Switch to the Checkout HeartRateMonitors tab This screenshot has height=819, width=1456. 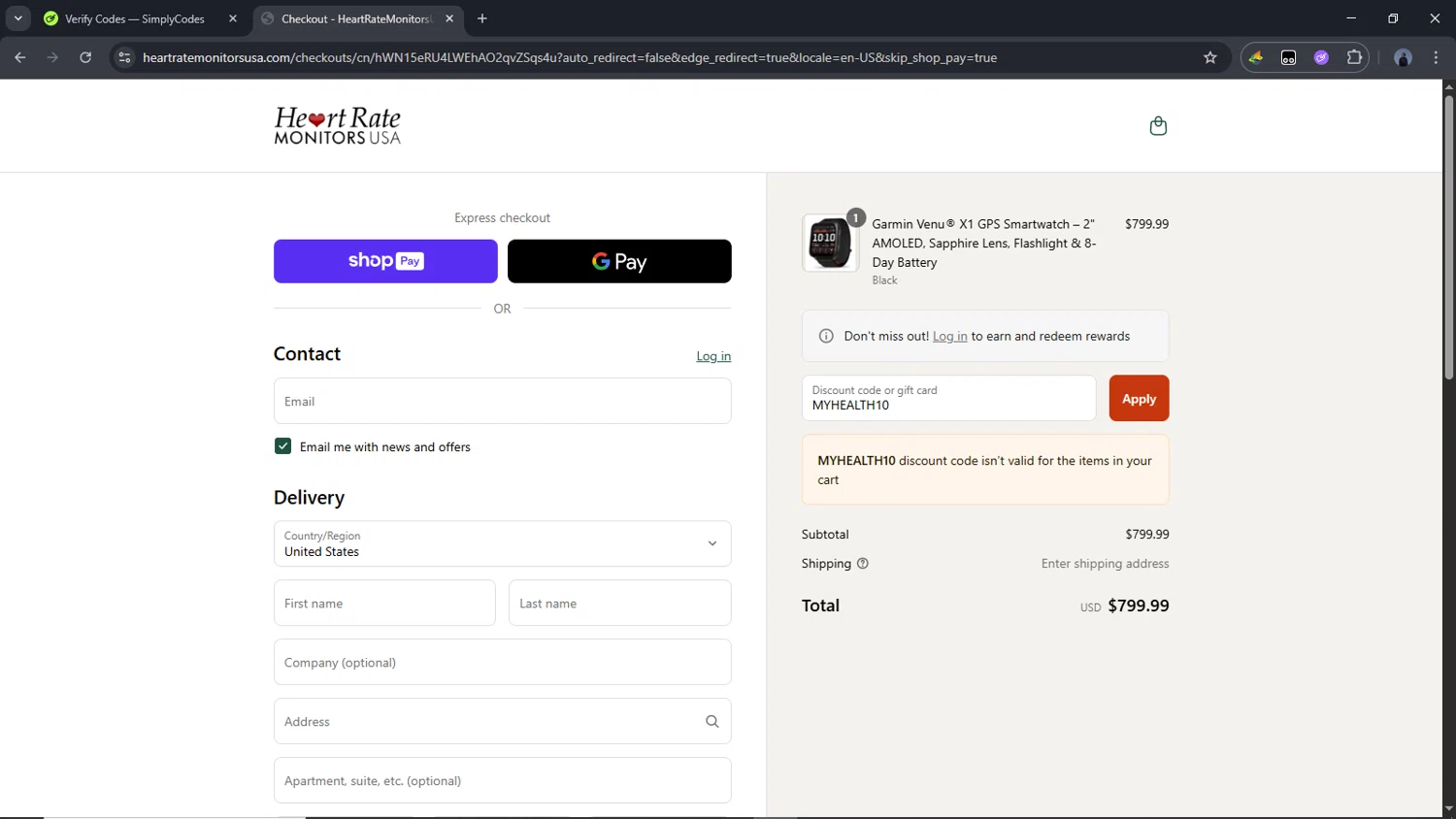(x=356, y=18)
